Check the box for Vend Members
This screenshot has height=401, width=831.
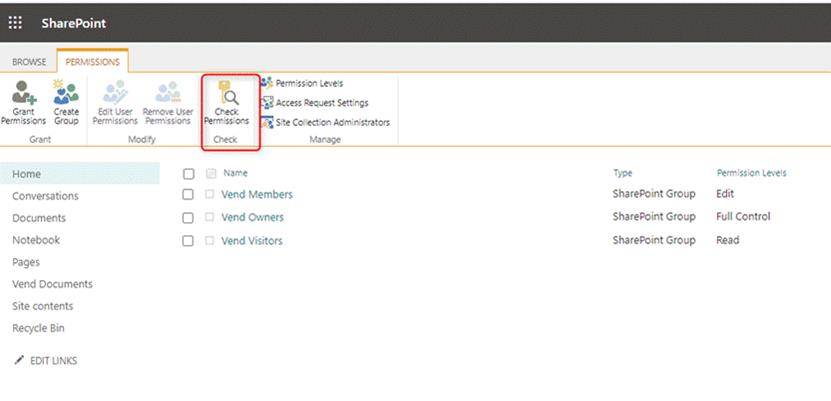(188, 194)
